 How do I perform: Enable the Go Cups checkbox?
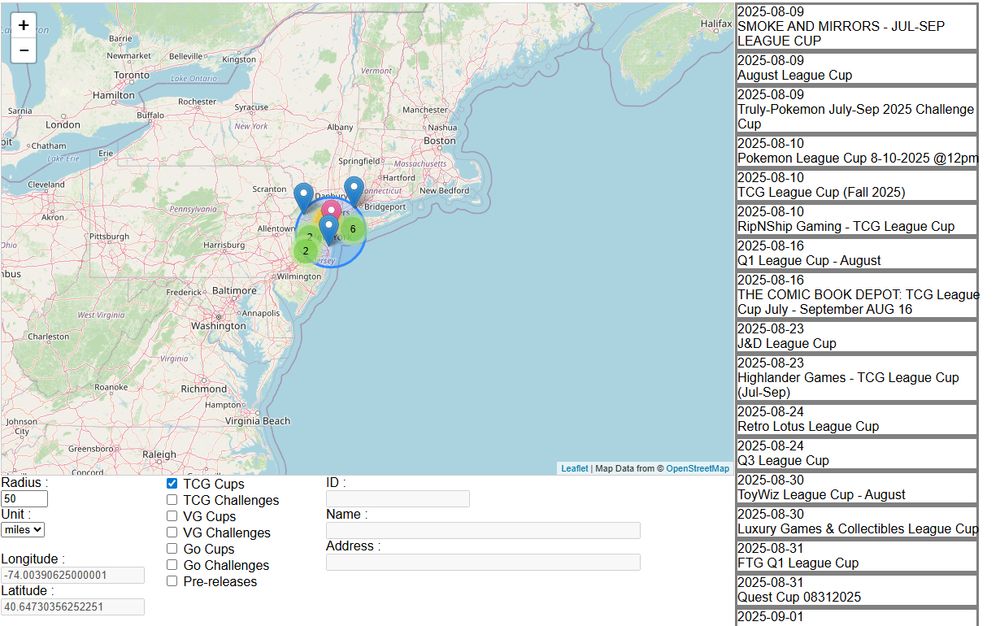(172, 548)
